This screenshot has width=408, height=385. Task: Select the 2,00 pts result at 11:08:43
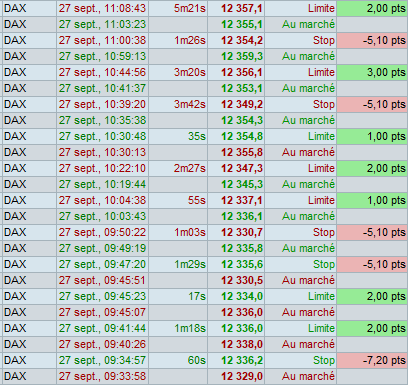[x=372, y=8]
